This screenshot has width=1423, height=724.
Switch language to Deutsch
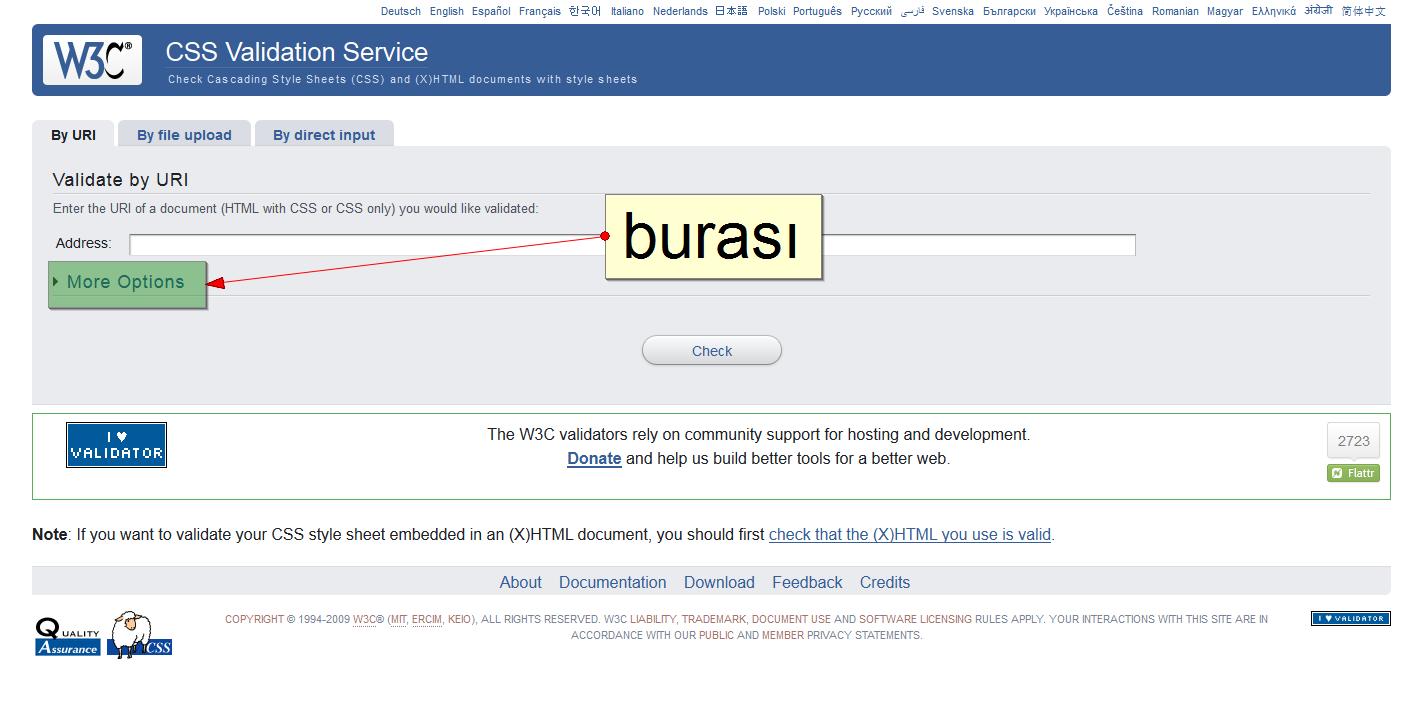(401, 12)
